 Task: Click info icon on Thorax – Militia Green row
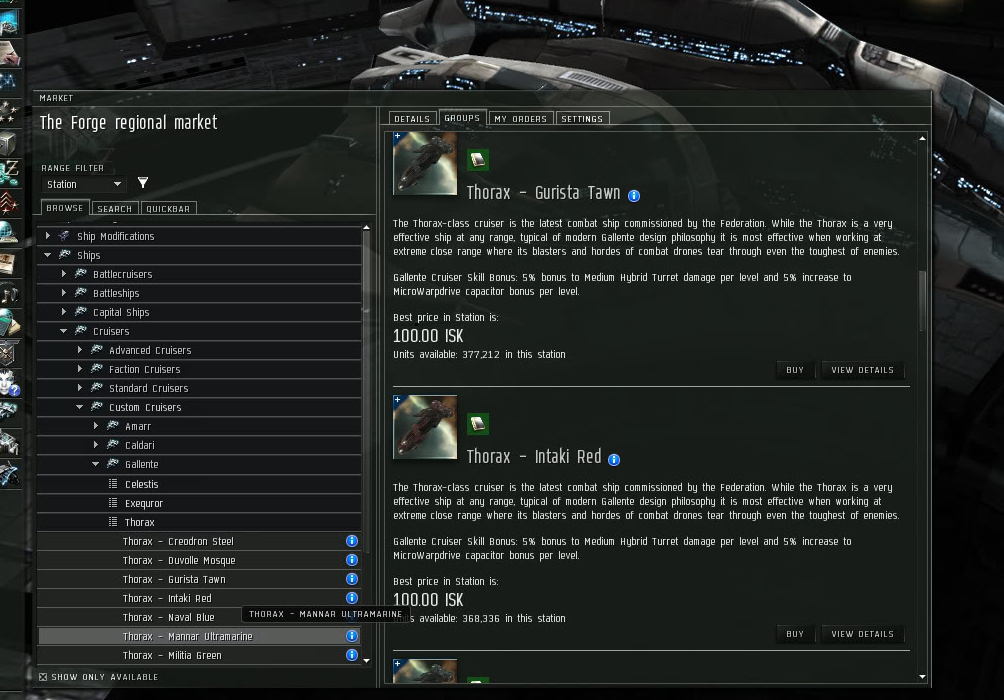click(352, 655)
